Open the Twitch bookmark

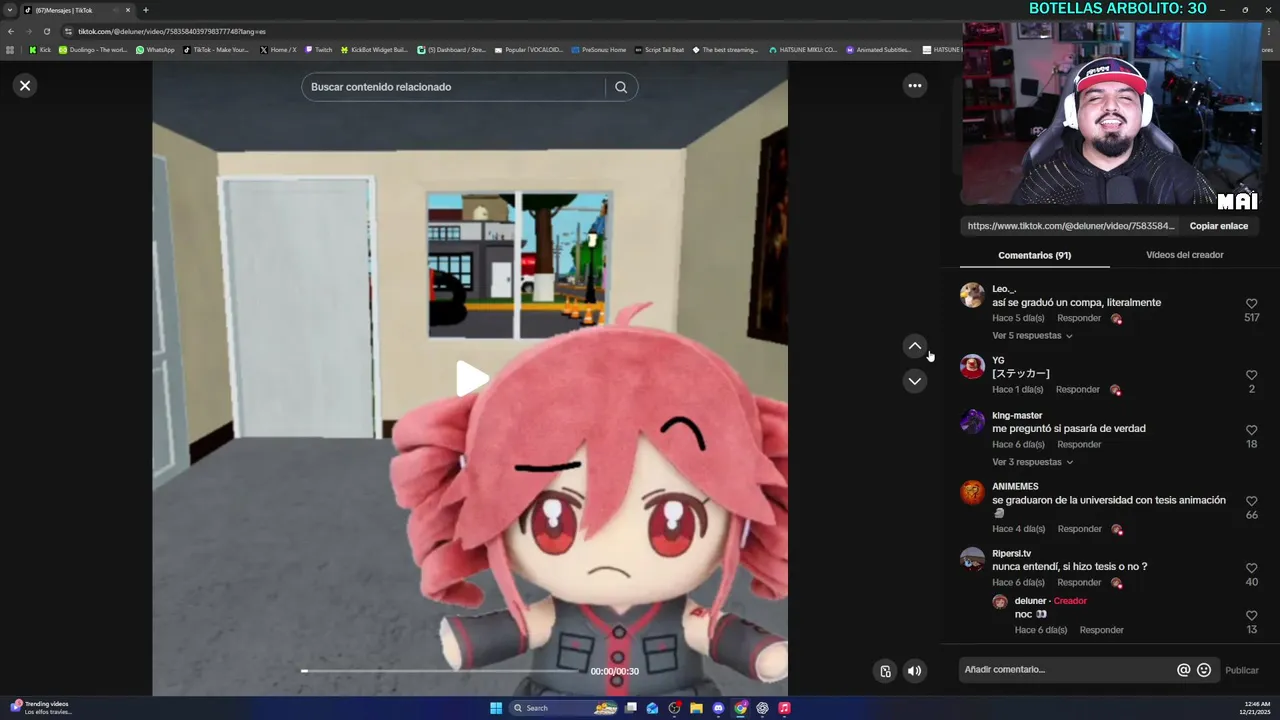point(319,49)
